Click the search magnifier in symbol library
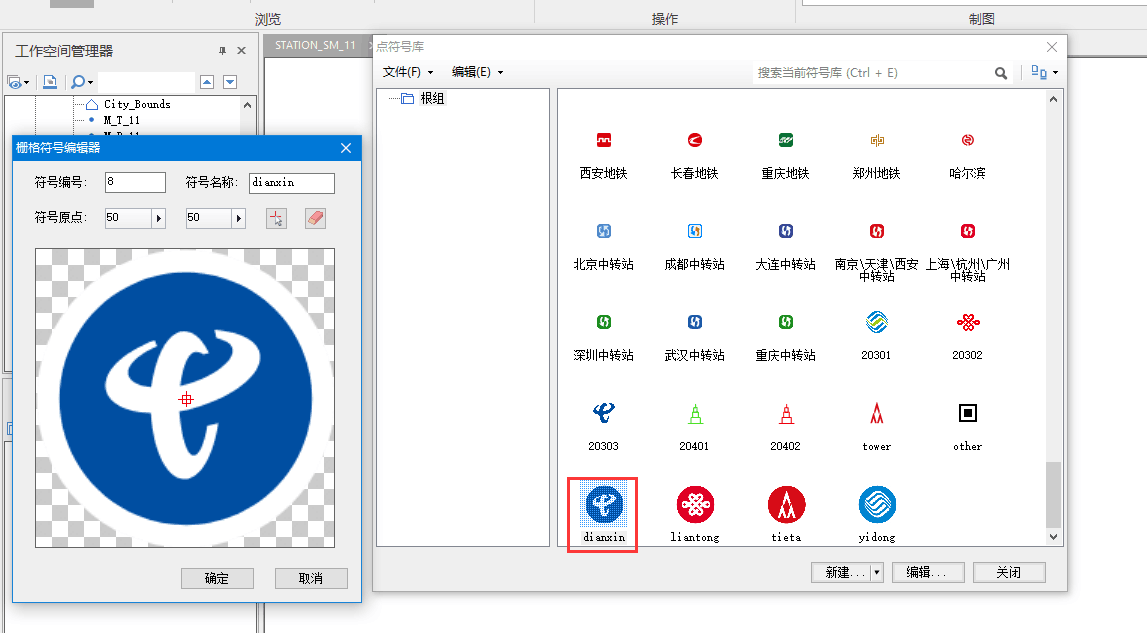 (1001, 73)
